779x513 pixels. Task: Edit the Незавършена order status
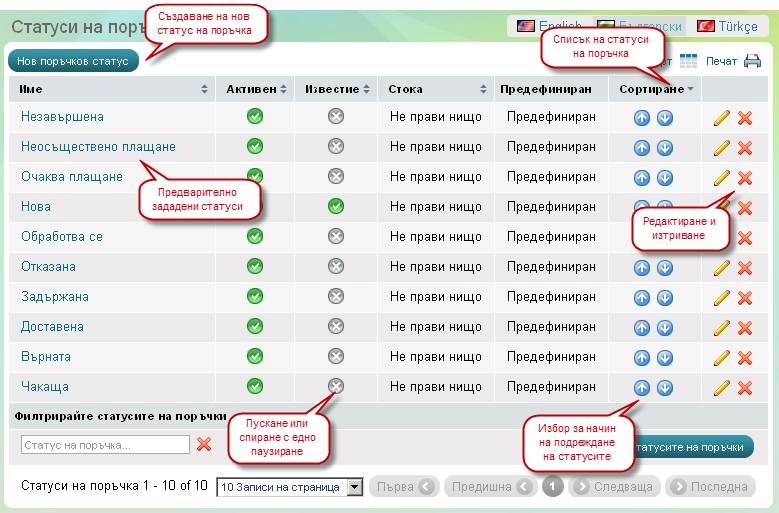coord(722,118)
